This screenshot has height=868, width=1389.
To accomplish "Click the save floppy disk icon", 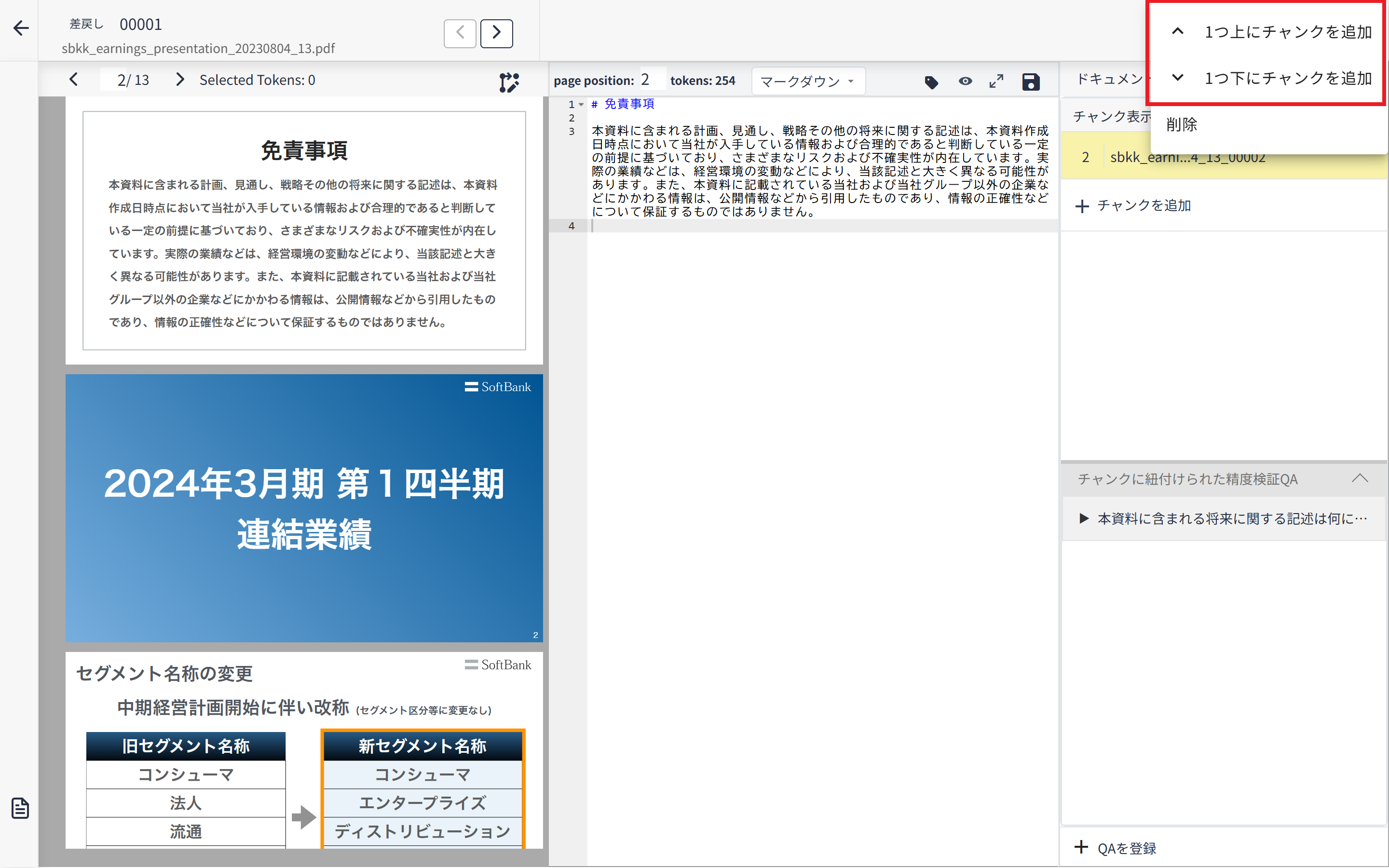I will click(x=1031, y=82).
